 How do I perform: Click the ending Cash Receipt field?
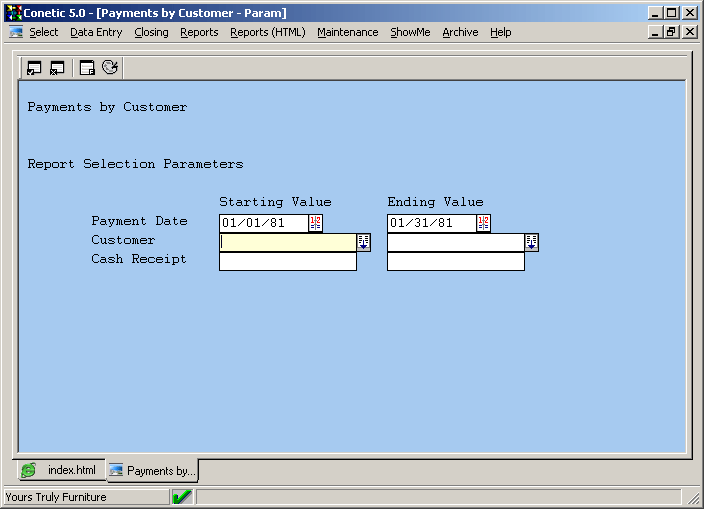455,261
